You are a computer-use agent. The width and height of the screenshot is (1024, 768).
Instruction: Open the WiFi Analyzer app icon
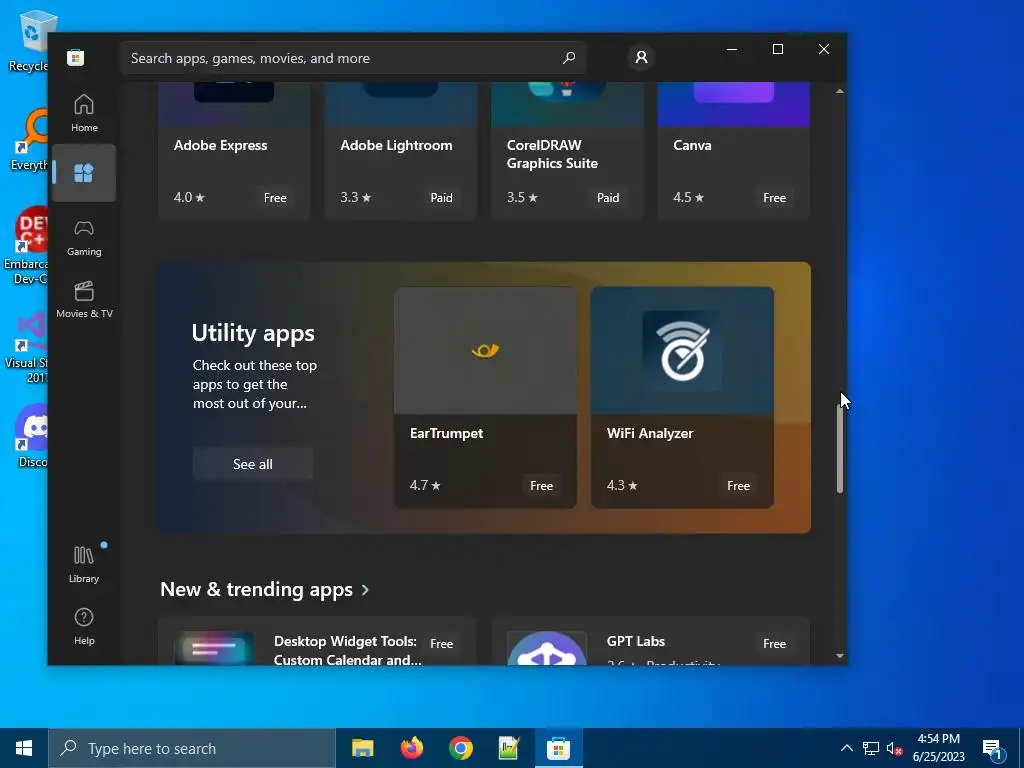click(682, 351)
